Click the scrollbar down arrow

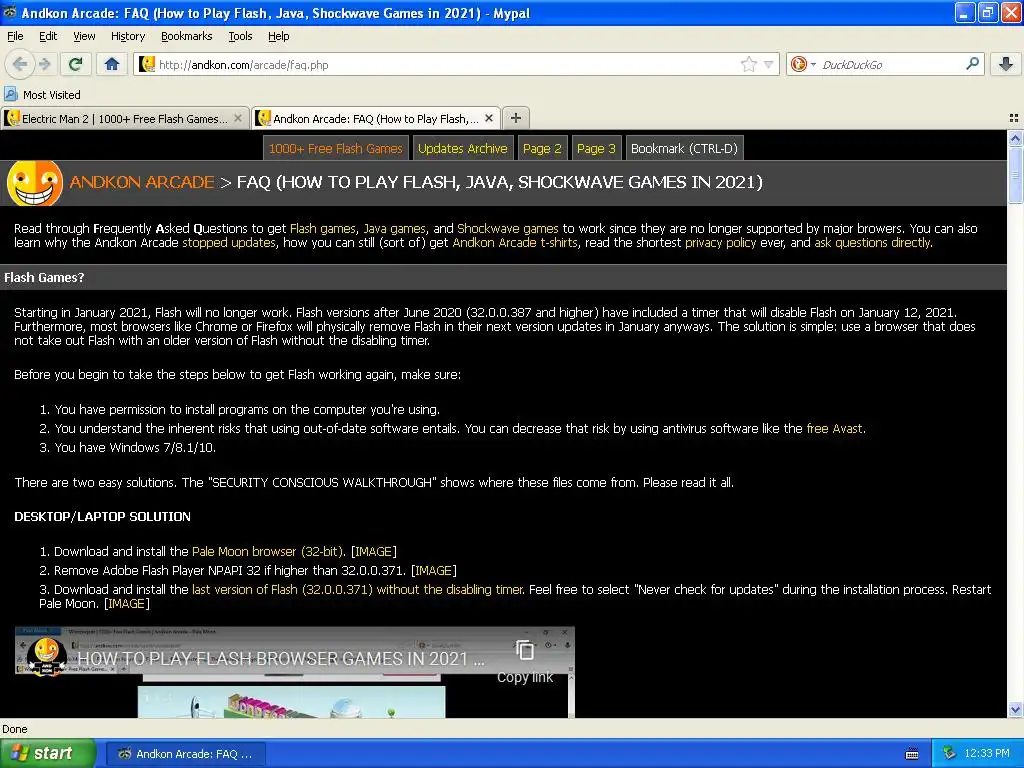point(1015,710)
